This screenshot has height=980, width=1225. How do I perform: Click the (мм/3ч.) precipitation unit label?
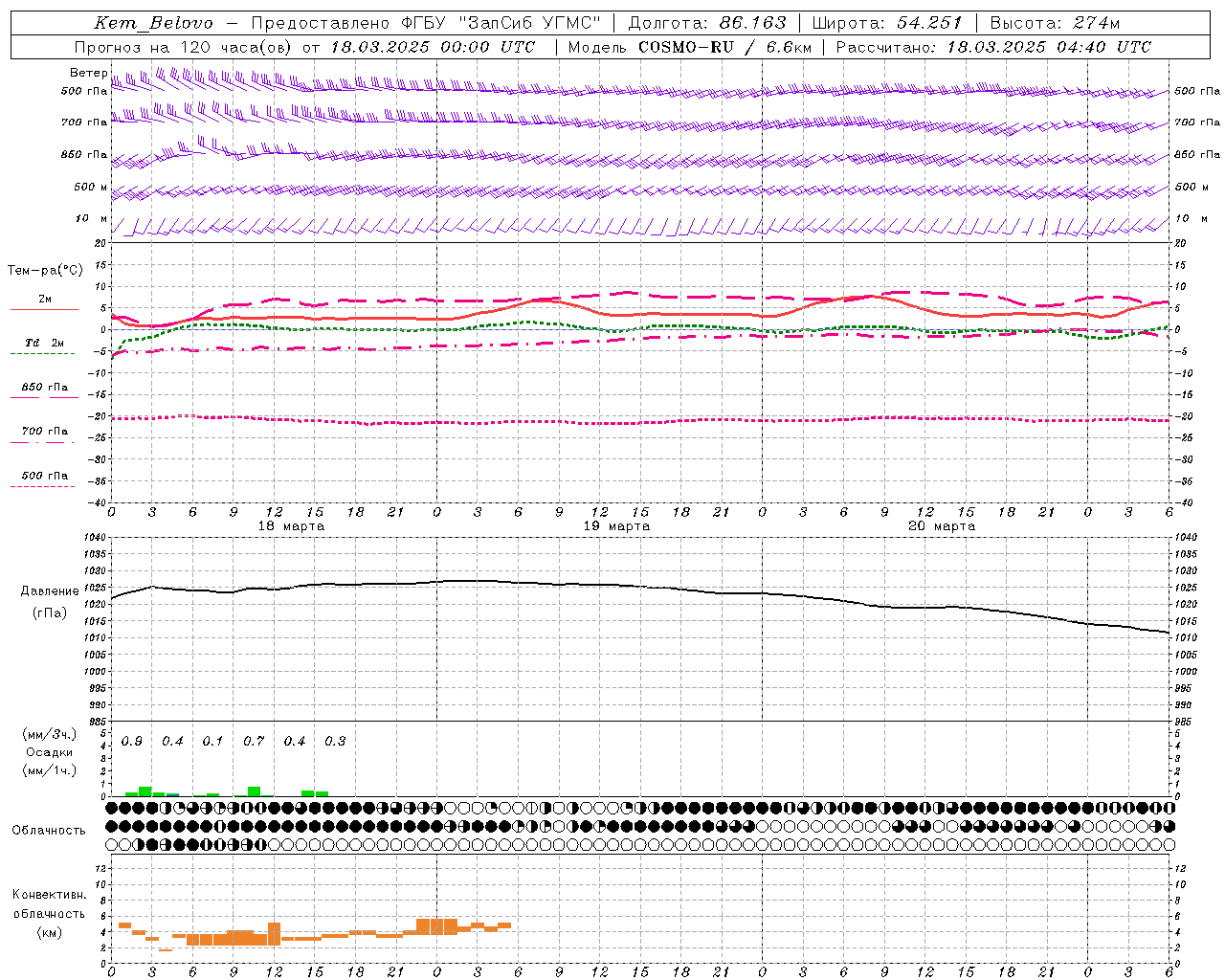coord(50,734)
